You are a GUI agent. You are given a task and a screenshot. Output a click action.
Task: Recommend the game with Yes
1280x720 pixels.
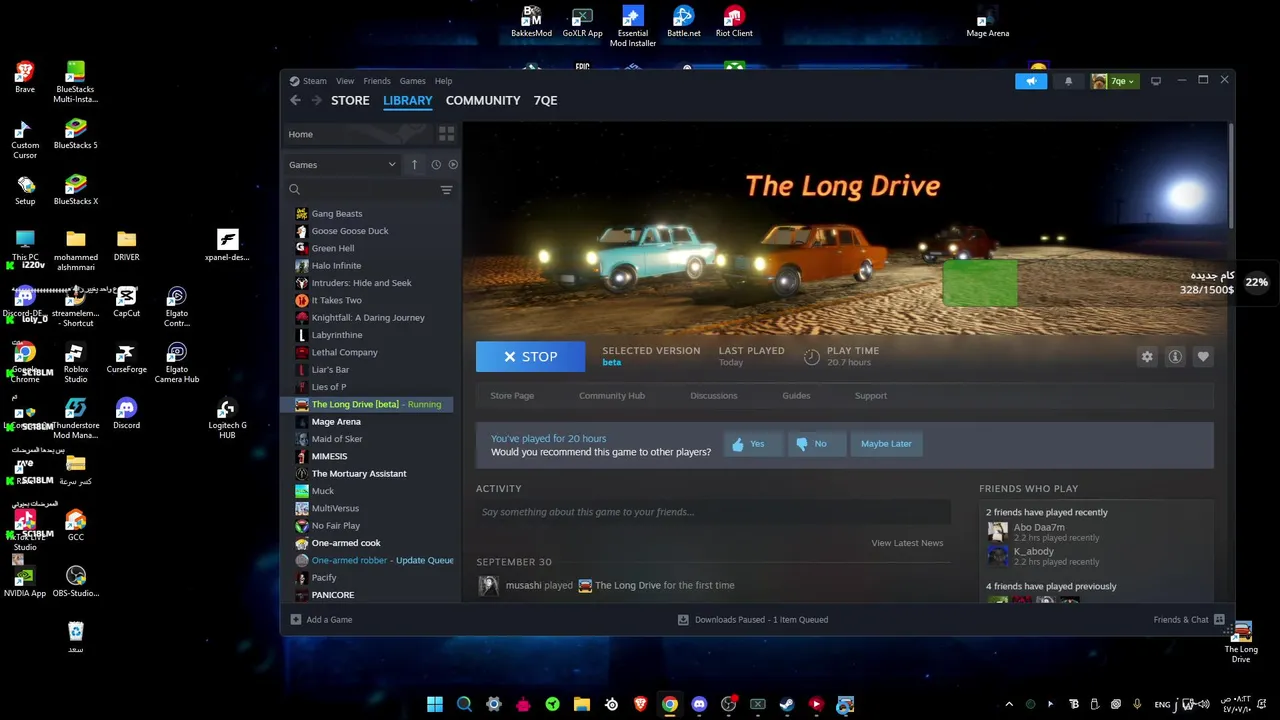(x=752, y=444)
